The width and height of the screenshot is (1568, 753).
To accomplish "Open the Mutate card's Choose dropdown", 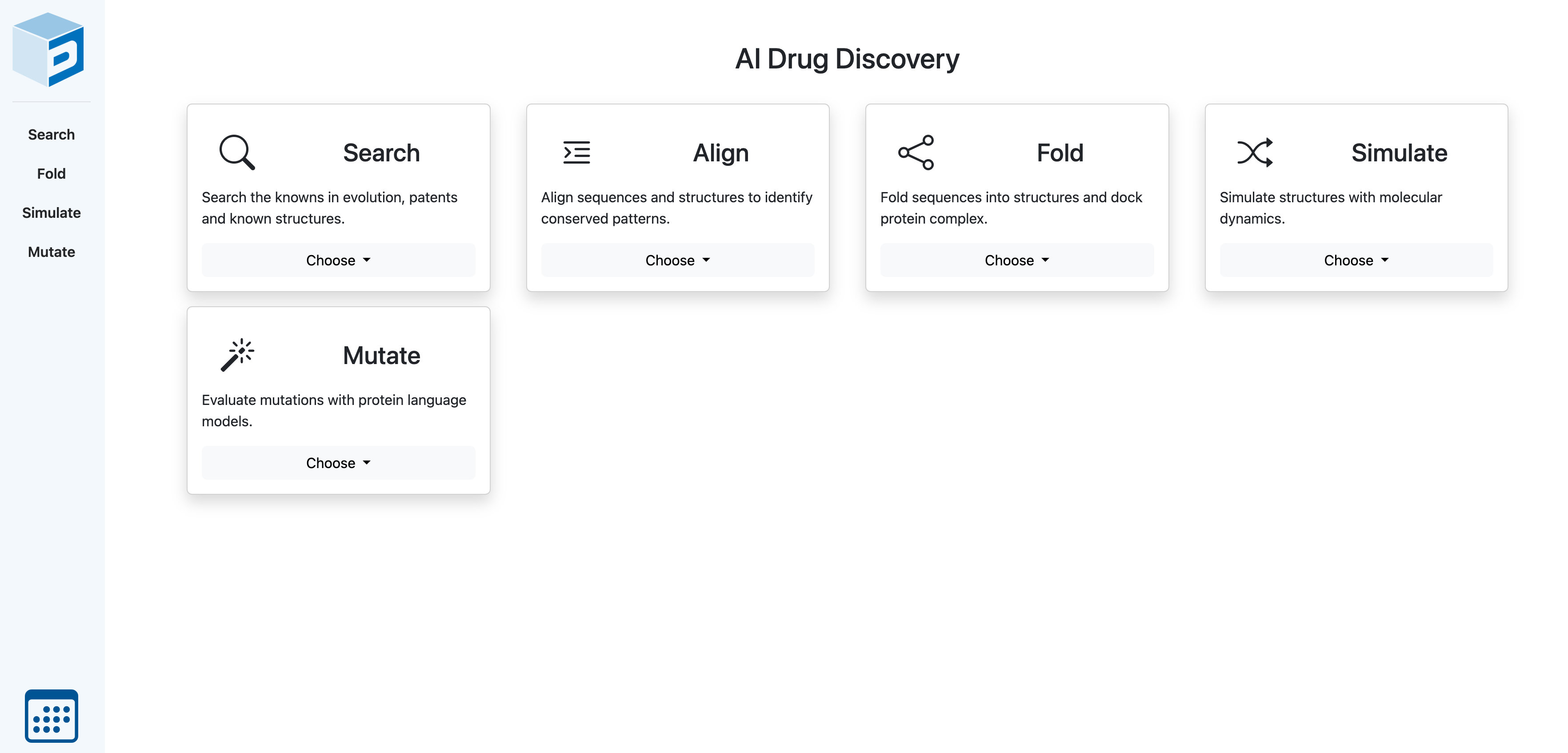I will tap(338, 463).
